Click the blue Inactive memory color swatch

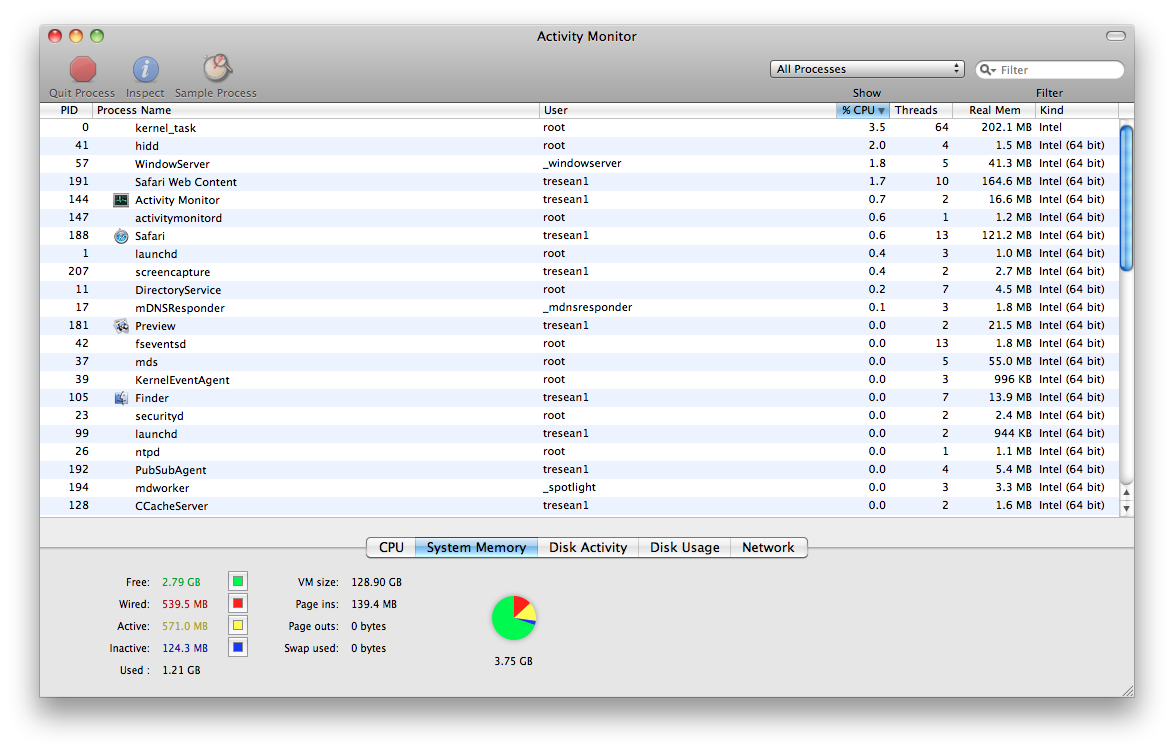coord(238,647)
